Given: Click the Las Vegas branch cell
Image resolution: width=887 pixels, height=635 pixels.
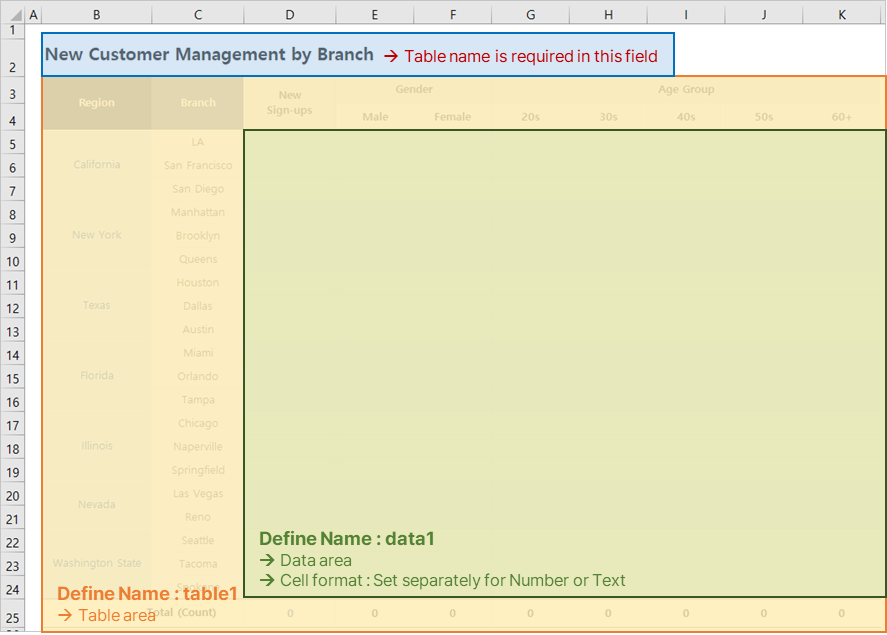Looking at the screenshot, I should 197,493.
